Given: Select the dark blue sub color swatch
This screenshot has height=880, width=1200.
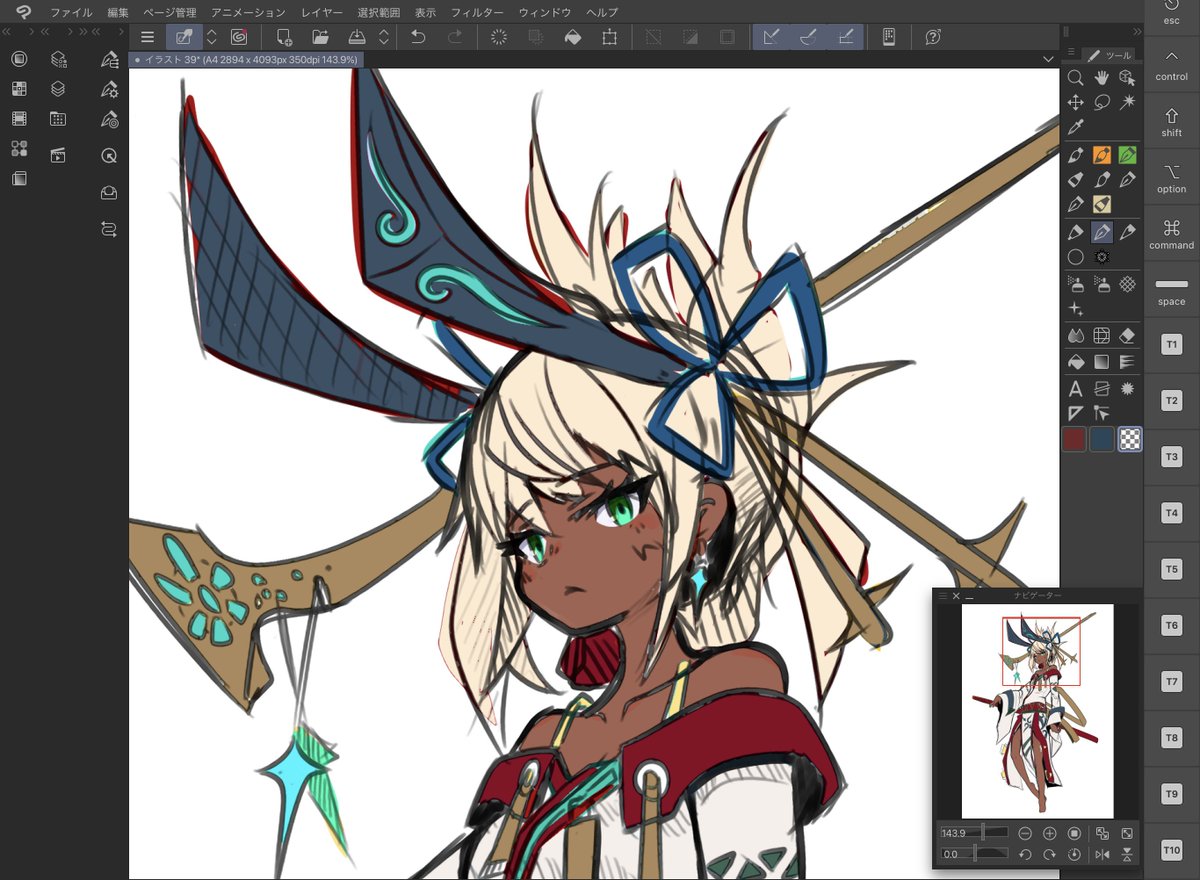Looking at the screenshot, I should (x=1102, y=439).
